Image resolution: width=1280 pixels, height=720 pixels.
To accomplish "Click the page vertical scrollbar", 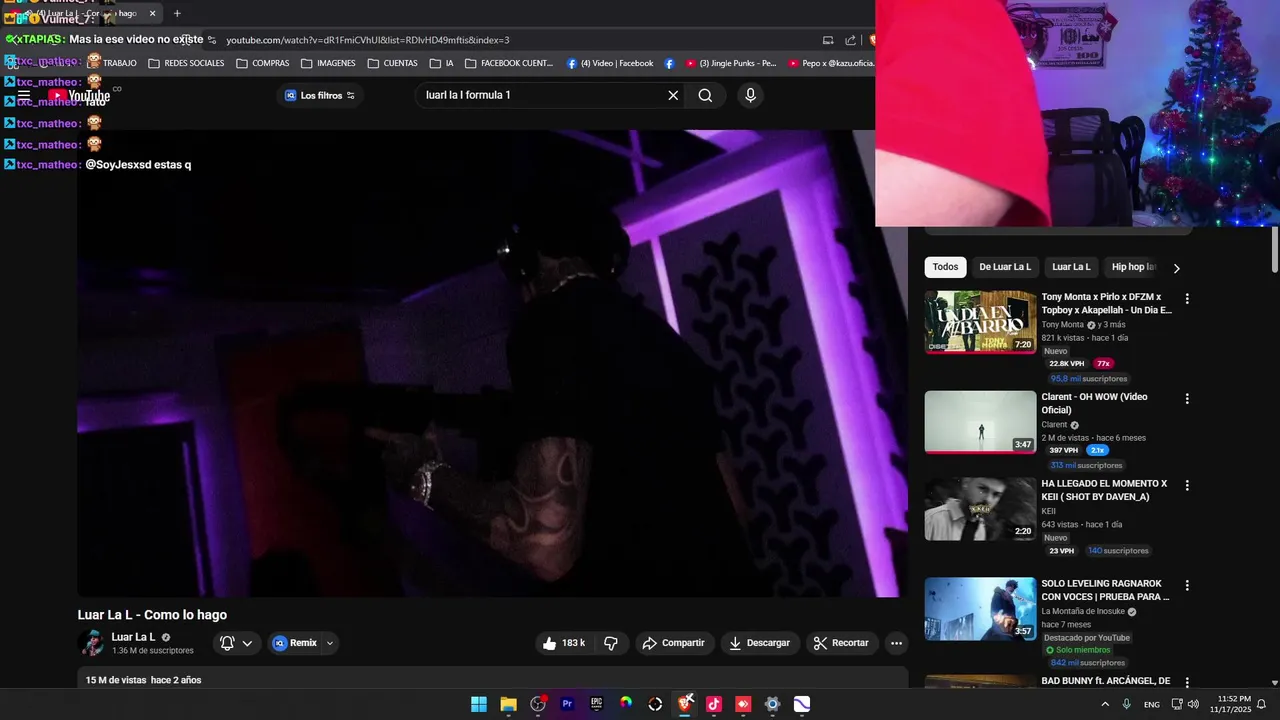I will 1275,250.
